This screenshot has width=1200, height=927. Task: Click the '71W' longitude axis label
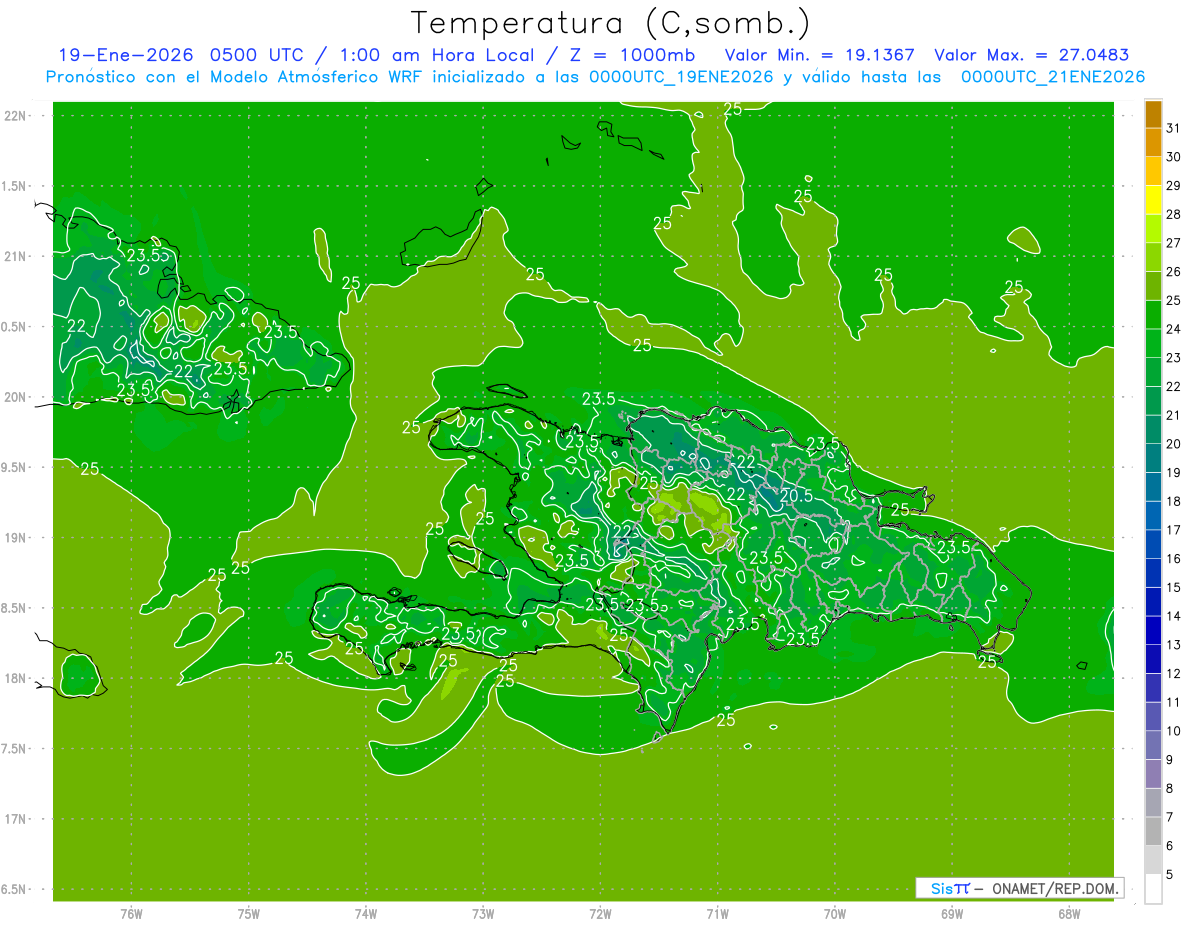click(x=717, y=913)
